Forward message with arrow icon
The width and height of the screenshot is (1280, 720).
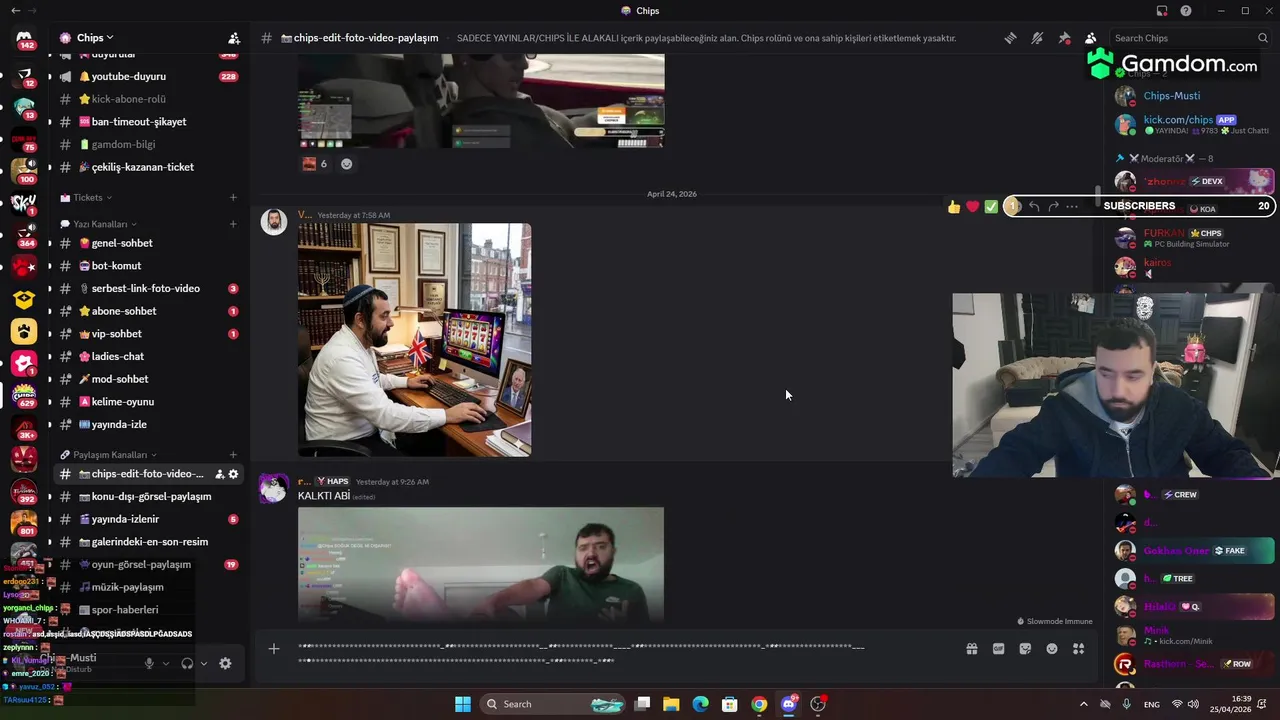click(1053, 207)
